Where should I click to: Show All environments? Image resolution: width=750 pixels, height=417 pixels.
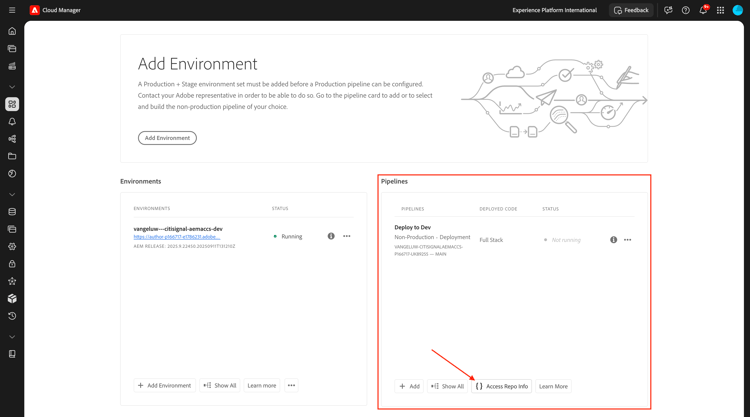click(220, 385)
